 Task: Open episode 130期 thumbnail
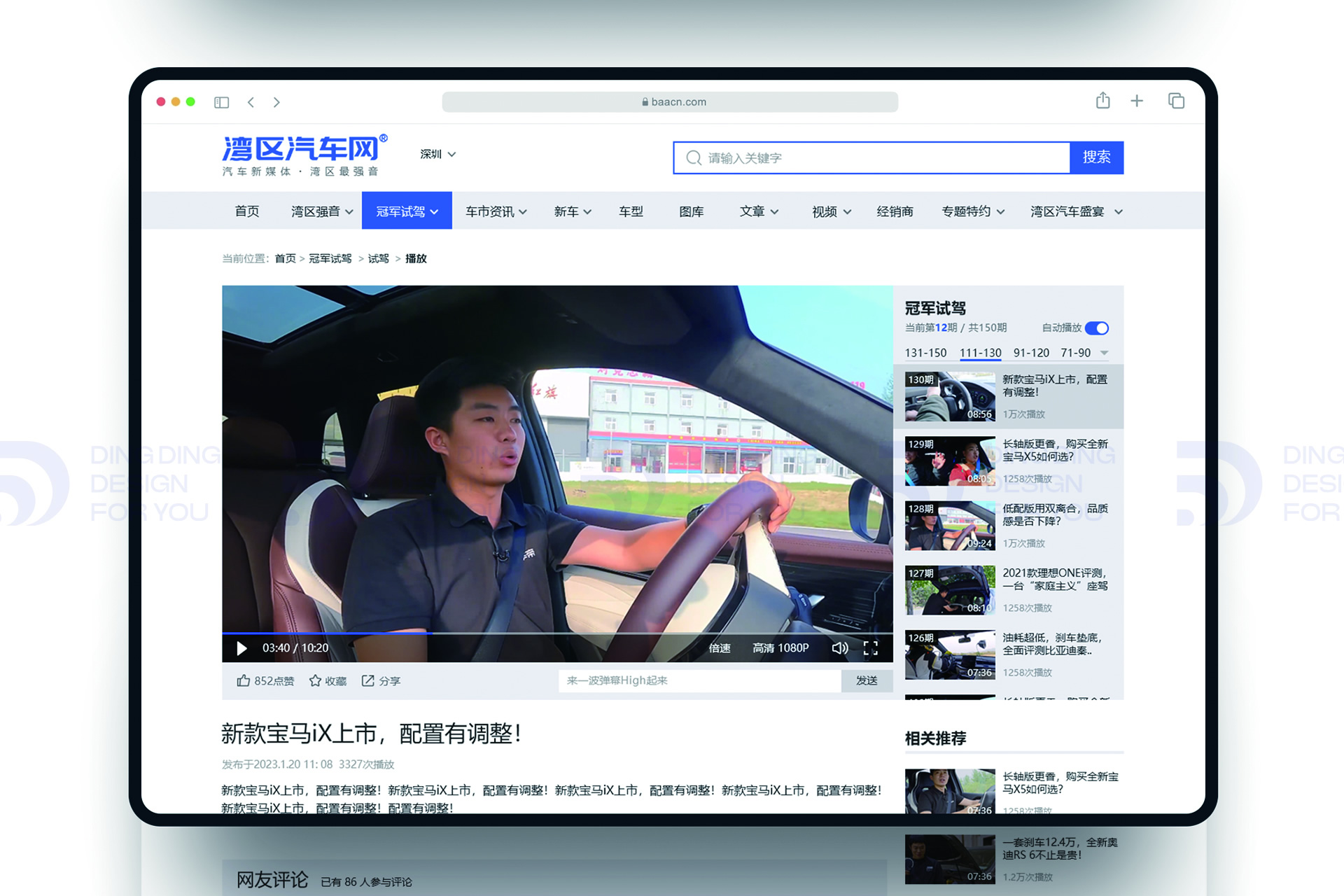click(x=949, y=396)
